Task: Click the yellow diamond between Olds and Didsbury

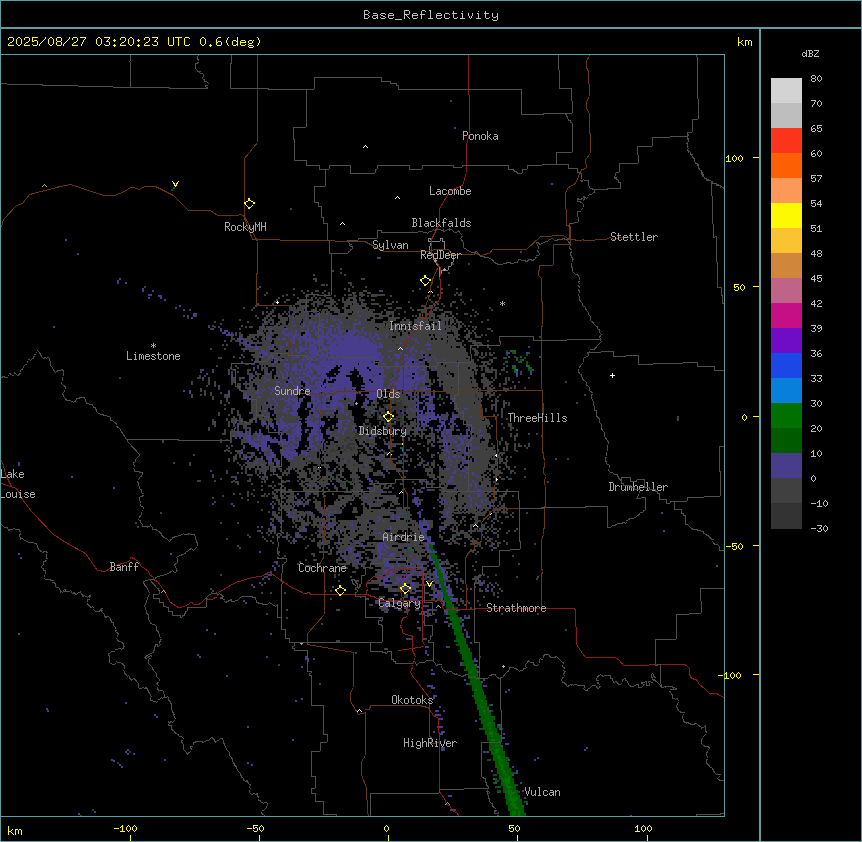Action: click(388, 417)
